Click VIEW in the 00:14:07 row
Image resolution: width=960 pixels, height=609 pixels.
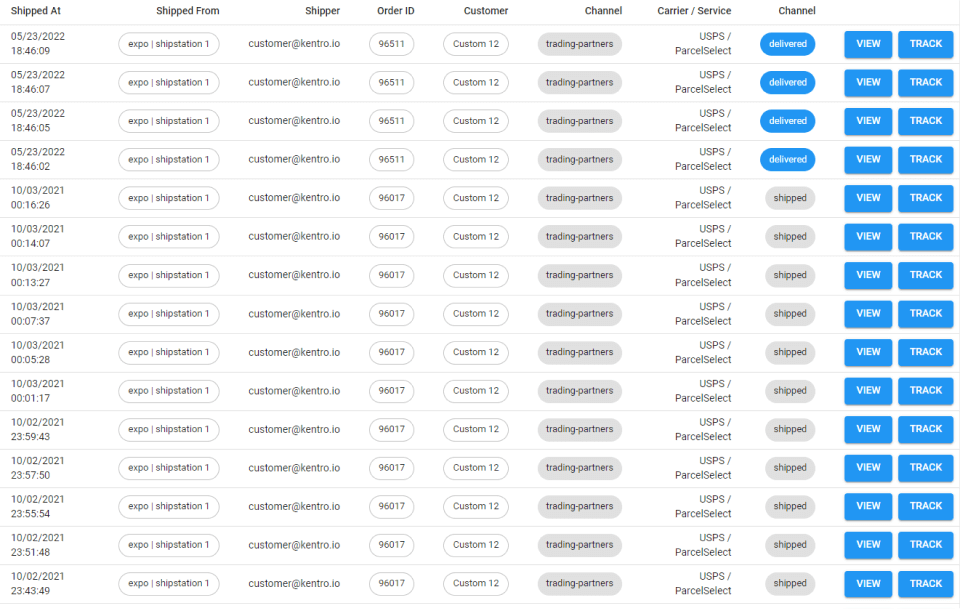click(868, 237)
